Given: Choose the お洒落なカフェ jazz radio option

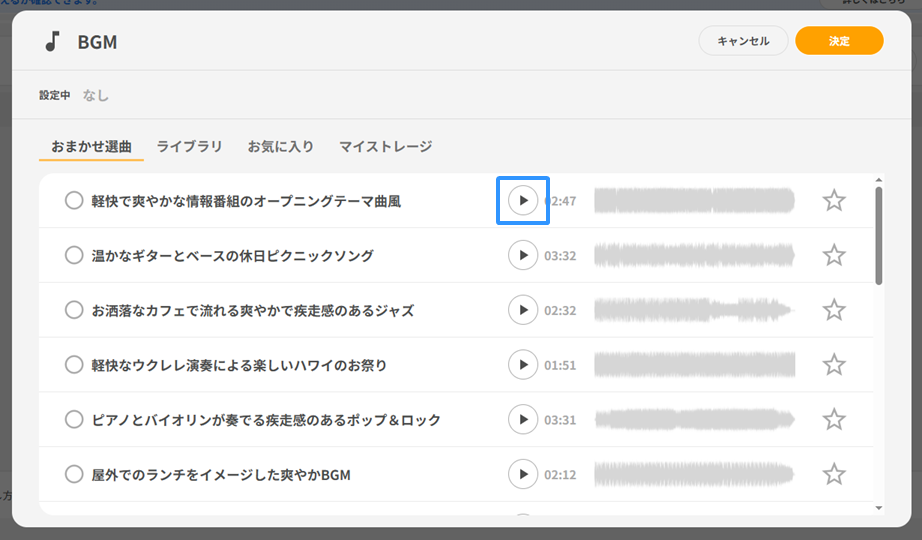Looking at the screenshot, I should point(74,310).
